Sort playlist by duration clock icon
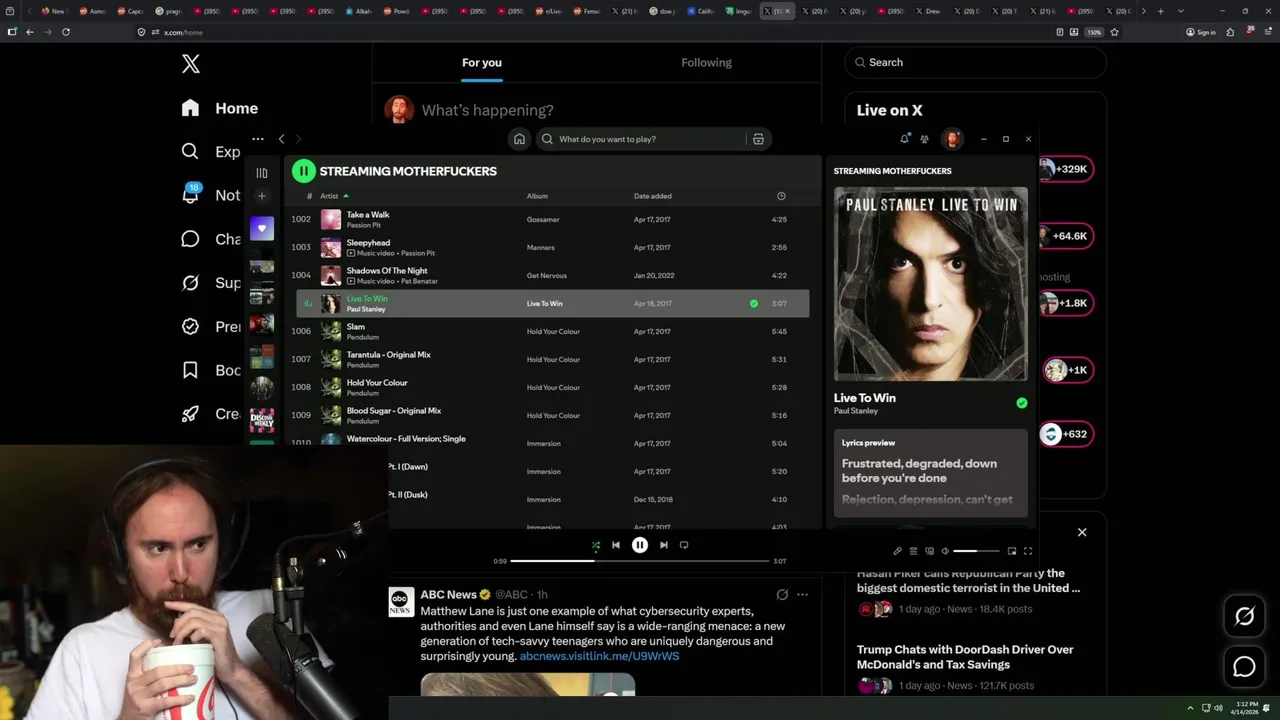The width and height of the screenshot is (1280, 720). tap(781, 196)
